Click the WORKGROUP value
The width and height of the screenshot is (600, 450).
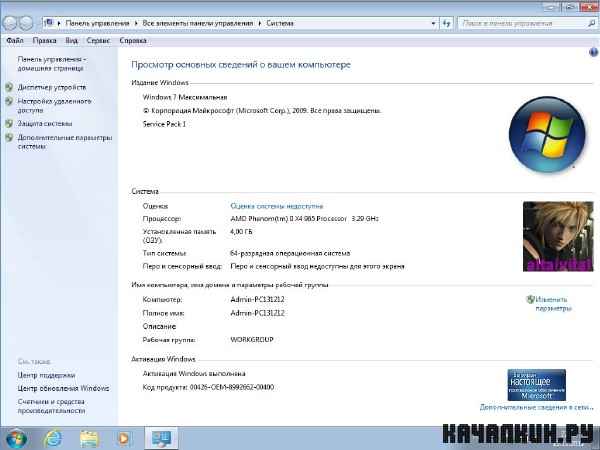252,339
